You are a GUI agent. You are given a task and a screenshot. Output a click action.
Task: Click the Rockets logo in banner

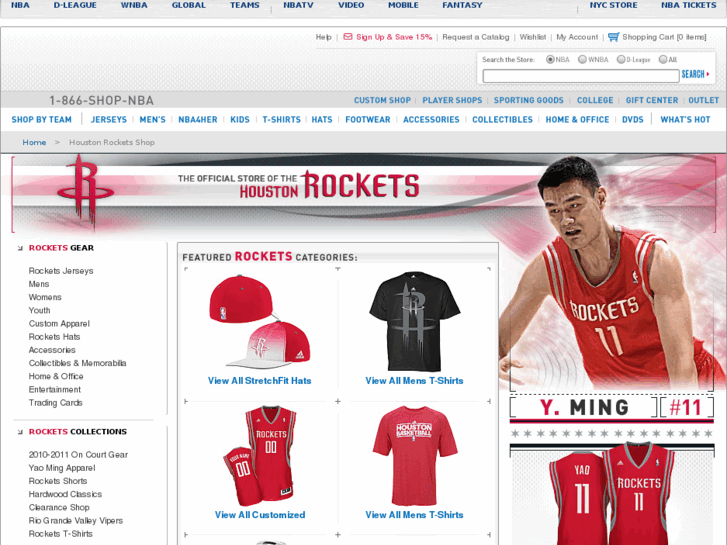(x=85, y=192)
